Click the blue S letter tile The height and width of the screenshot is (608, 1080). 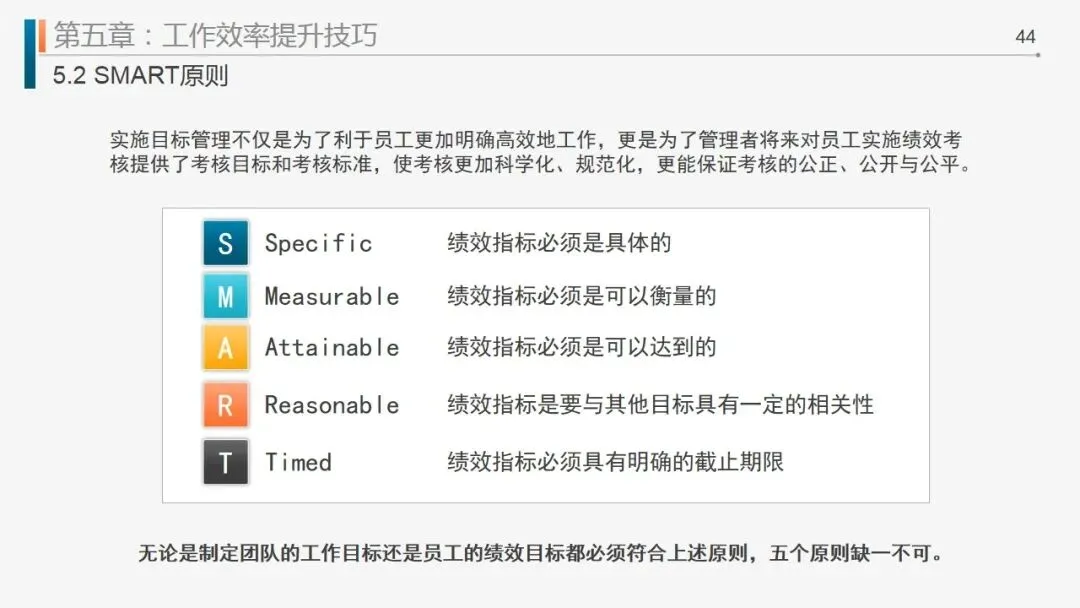click(225, 243)
